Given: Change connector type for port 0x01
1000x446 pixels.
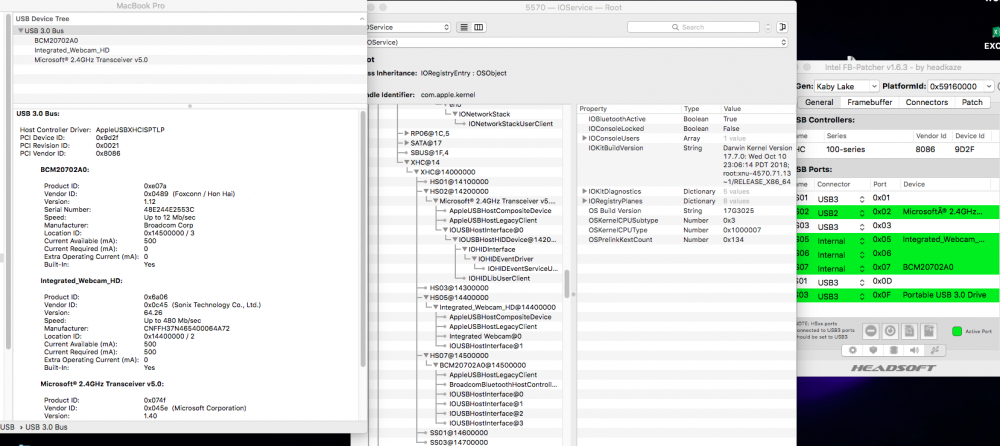Looking at the screenshot, I should coord(841,198).
